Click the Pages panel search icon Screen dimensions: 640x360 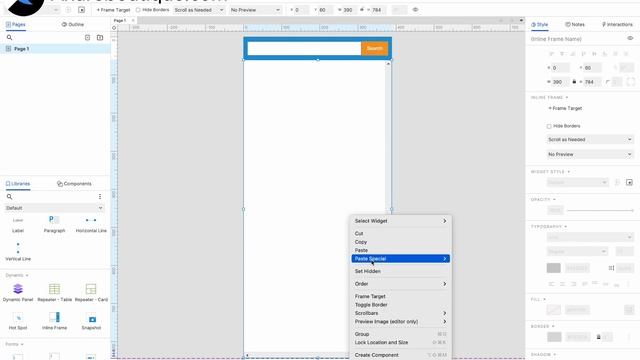[9, 38]
